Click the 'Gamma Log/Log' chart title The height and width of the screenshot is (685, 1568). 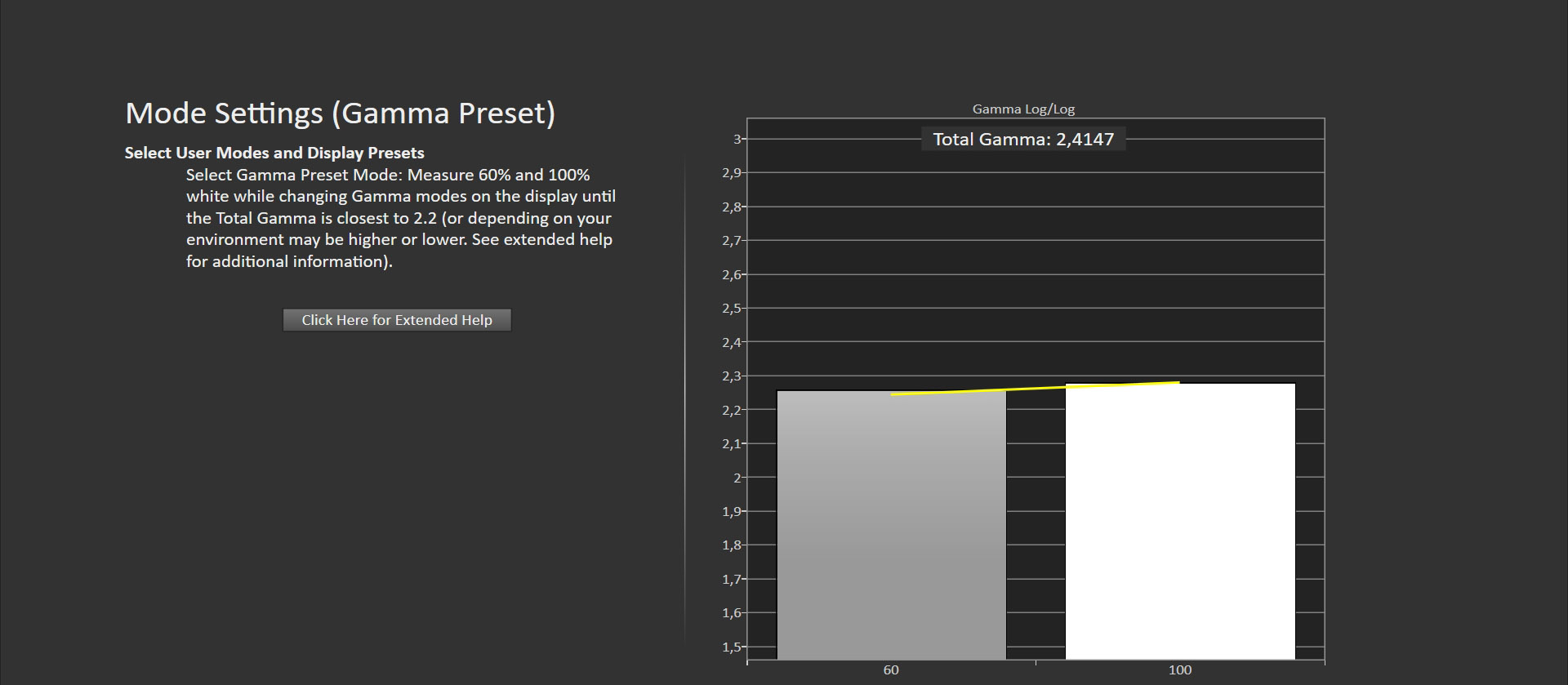point(1022,109)
